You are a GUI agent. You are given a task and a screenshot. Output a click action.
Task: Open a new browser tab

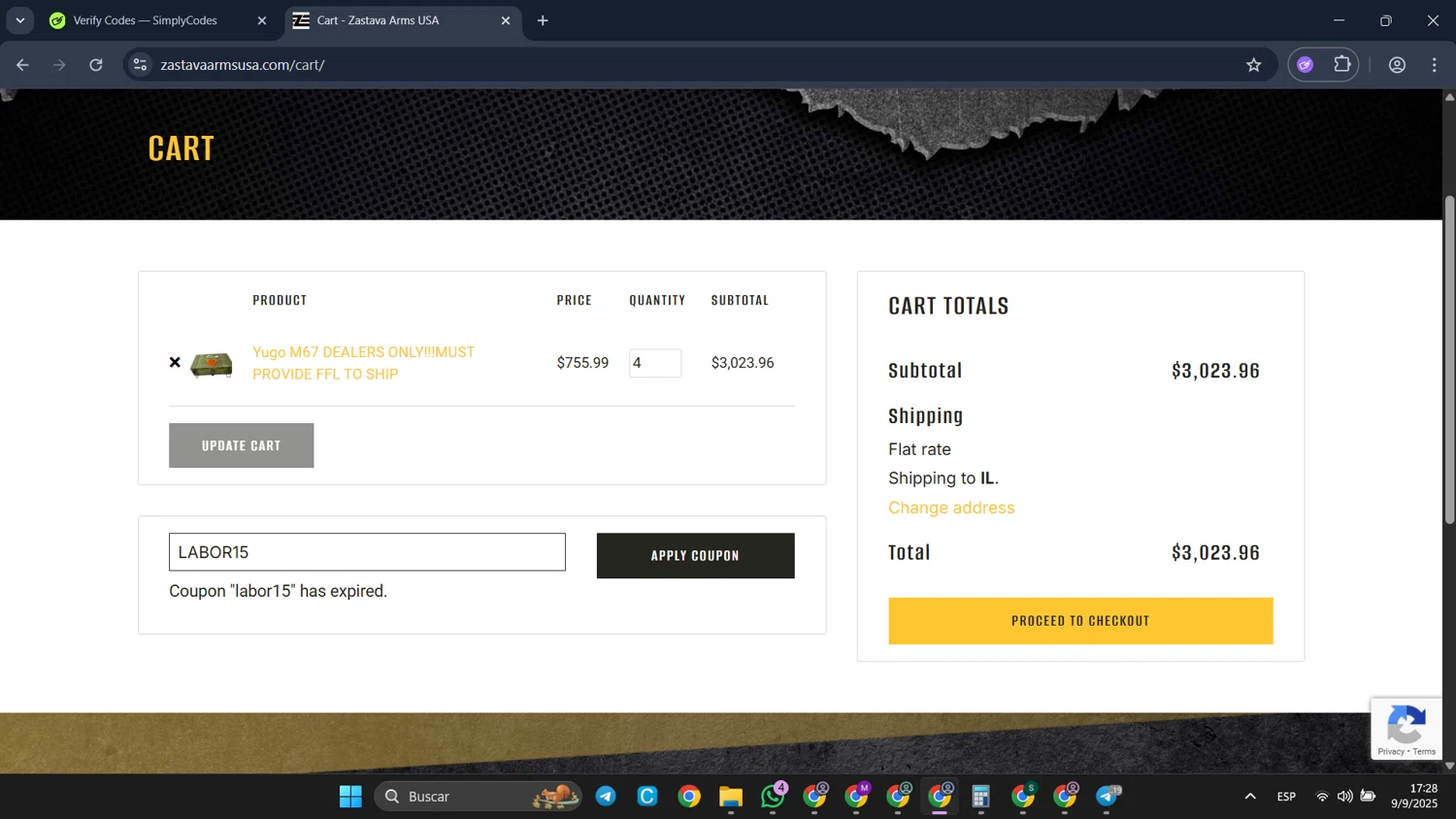[543, 20]
